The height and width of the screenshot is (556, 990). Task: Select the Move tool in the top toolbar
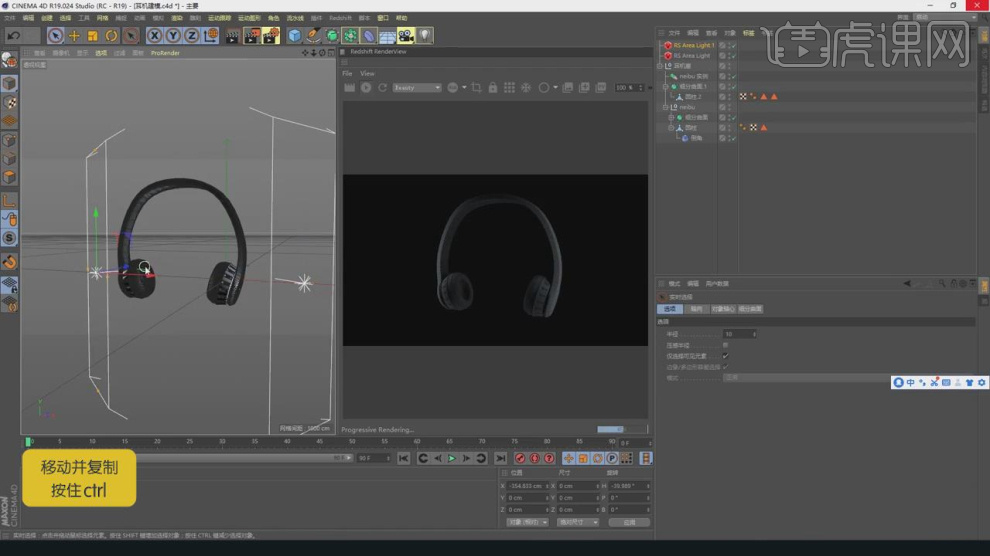pyautogui.click(x=74, y=36)
